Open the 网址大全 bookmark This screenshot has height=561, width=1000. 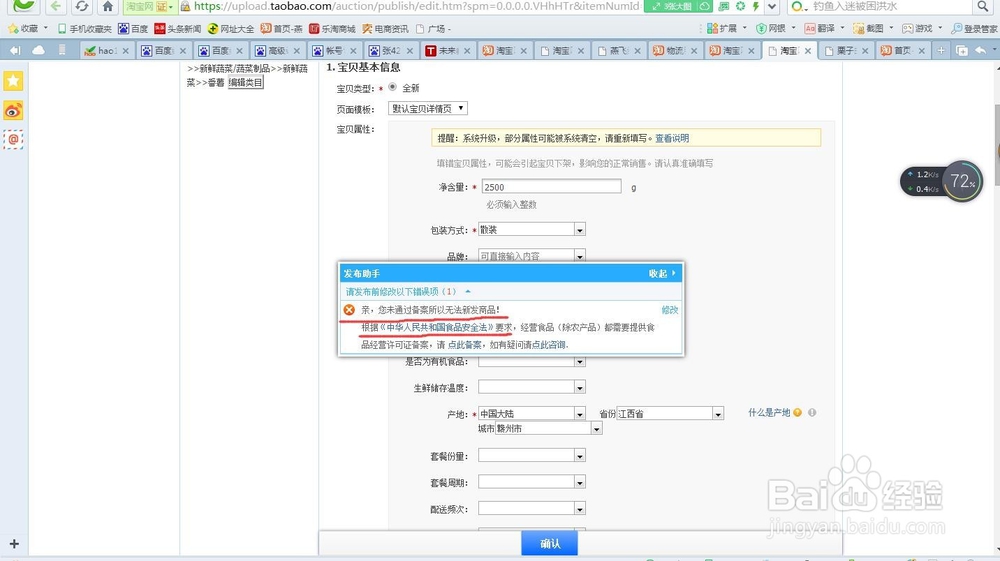[231, 29]
